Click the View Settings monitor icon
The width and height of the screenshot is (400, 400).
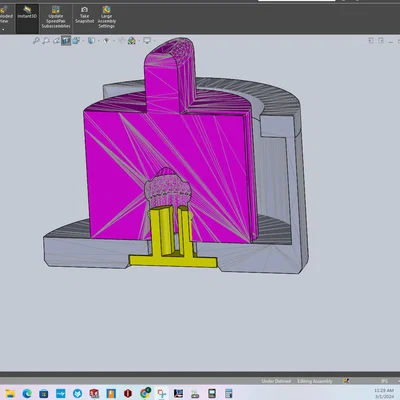147,41
